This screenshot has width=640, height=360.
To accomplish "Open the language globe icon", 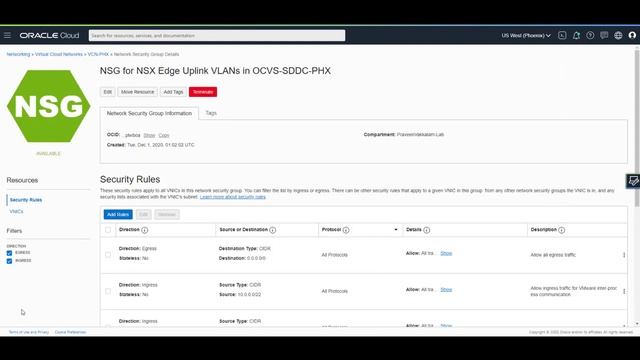I will coord(618,36).
